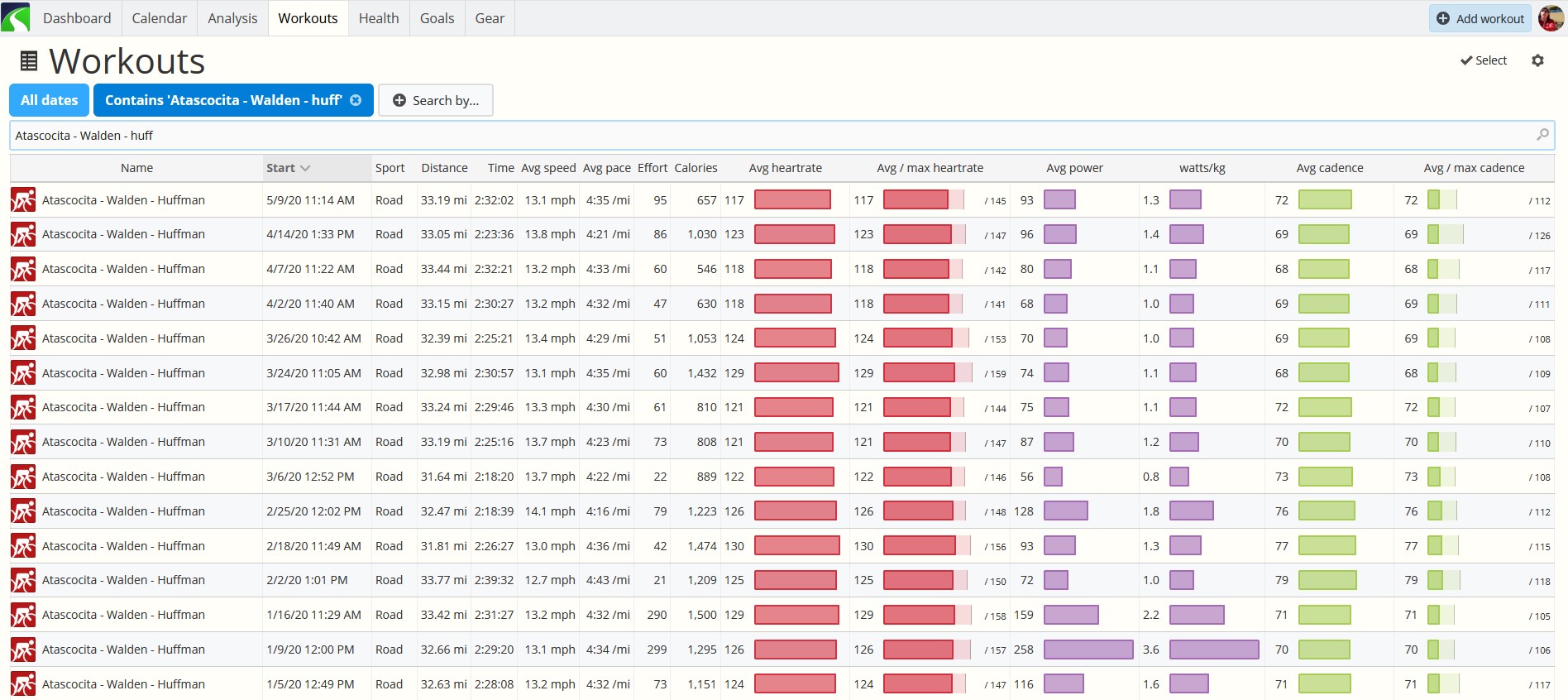Screen dimensions: 1568x700
Task: Open the 4/14/20 Atascocita - Walden - Huffman workout
Action: 123,234
